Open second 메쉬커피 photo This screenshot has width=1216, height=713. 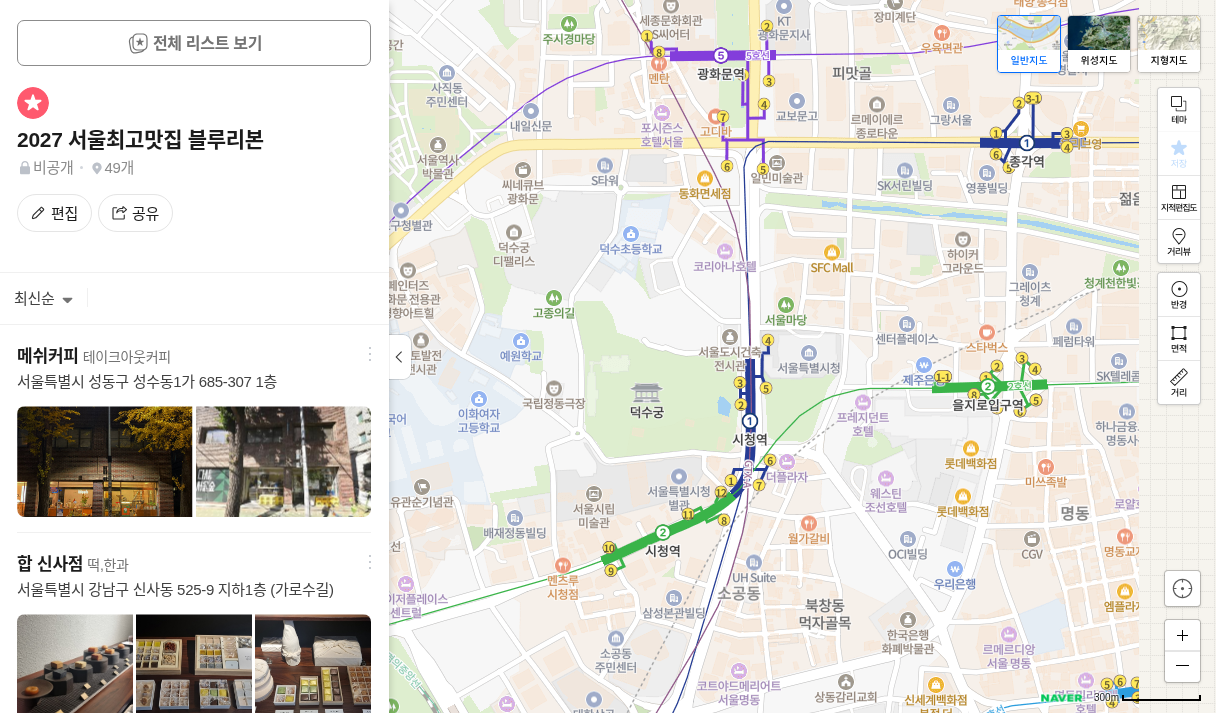pyautogui.click(x=284, y=461)
